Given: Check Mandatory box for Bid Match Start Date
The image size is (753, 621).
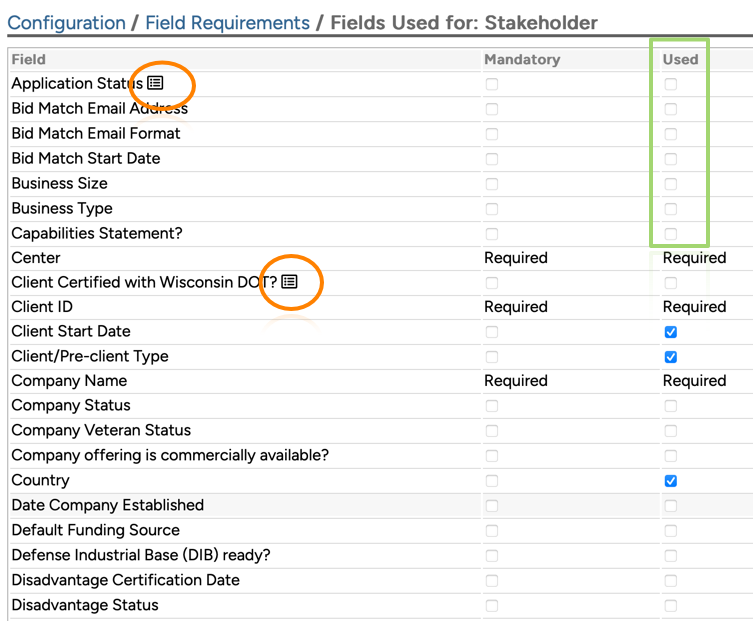Looking at the screenshot, I should [491, 159].
